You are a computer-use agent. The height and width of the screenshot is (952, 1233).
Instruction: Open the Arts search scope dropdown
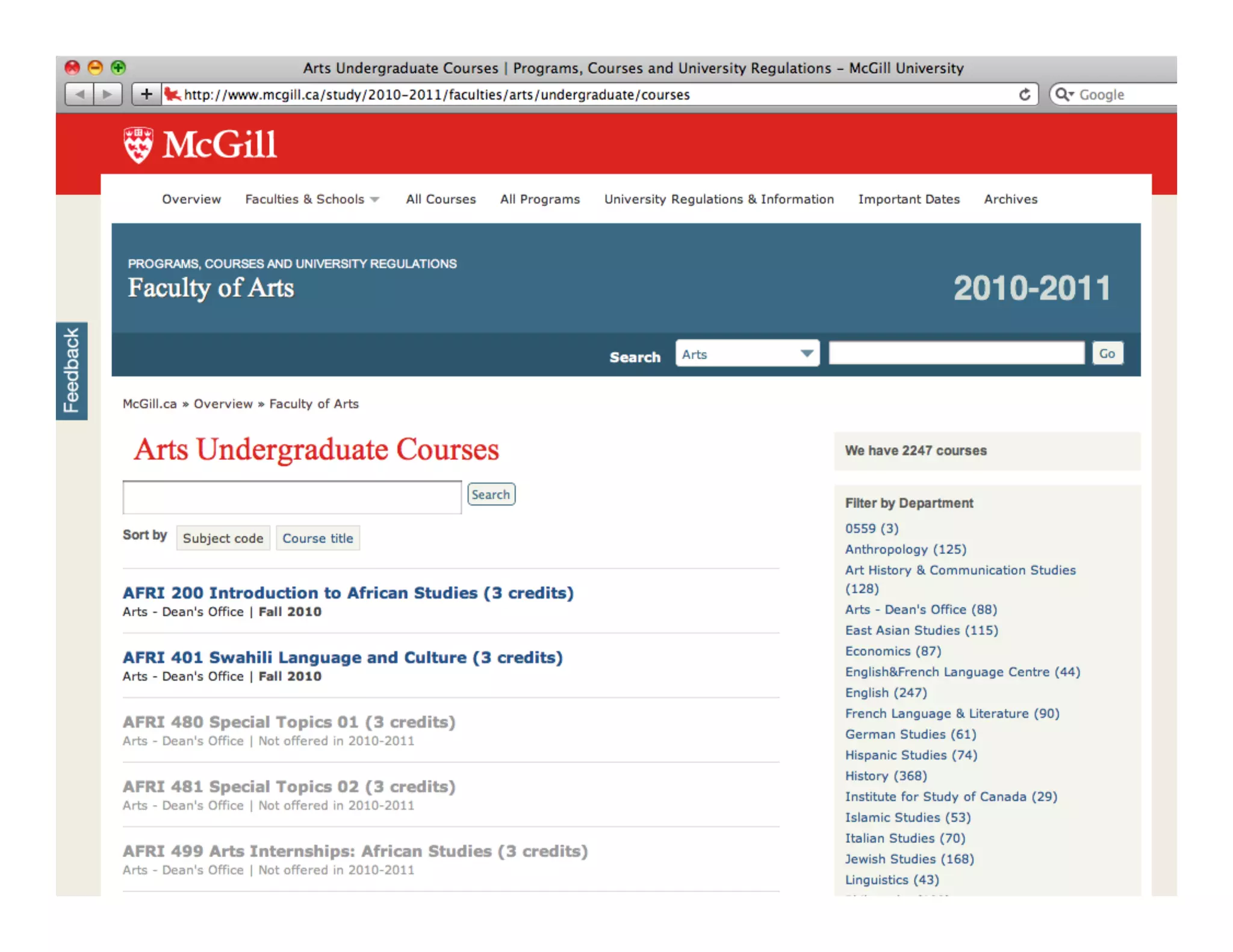coord(747,354)
